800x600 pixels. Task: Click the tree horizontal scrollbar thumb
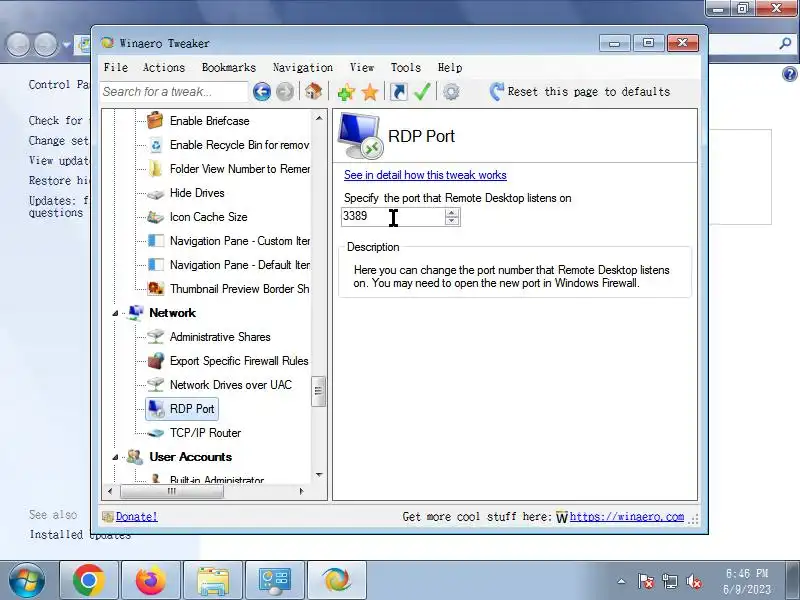coord(171,491)
